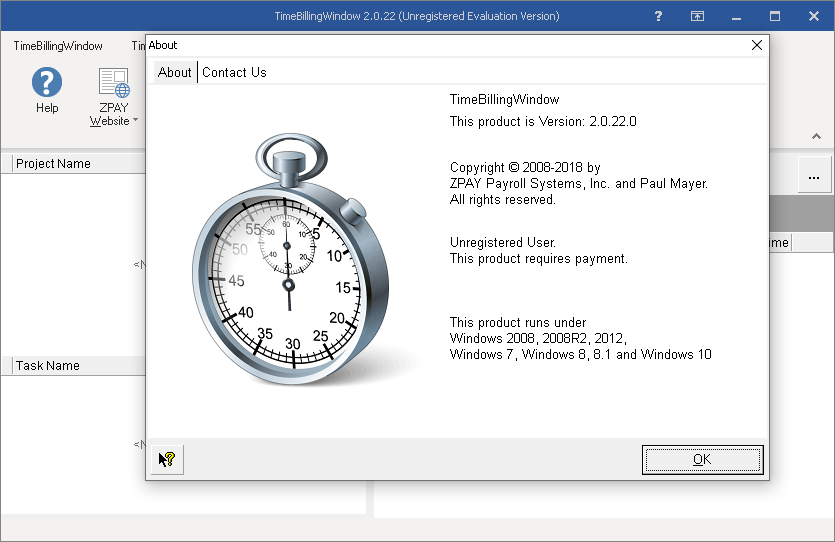This screenshot has width=835, height=542.
Task: Close the About dialog
Action: tap(757, 45)
